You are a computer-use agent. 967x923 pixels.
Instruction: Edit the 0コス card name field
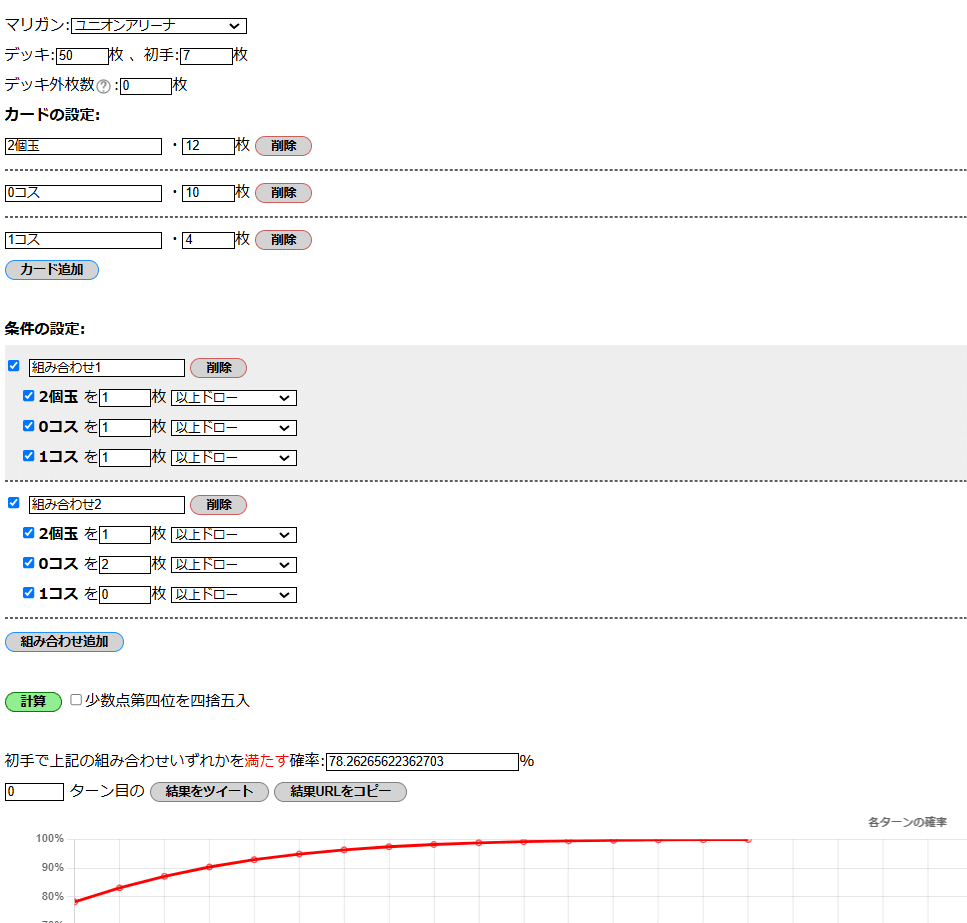[83, 193]
